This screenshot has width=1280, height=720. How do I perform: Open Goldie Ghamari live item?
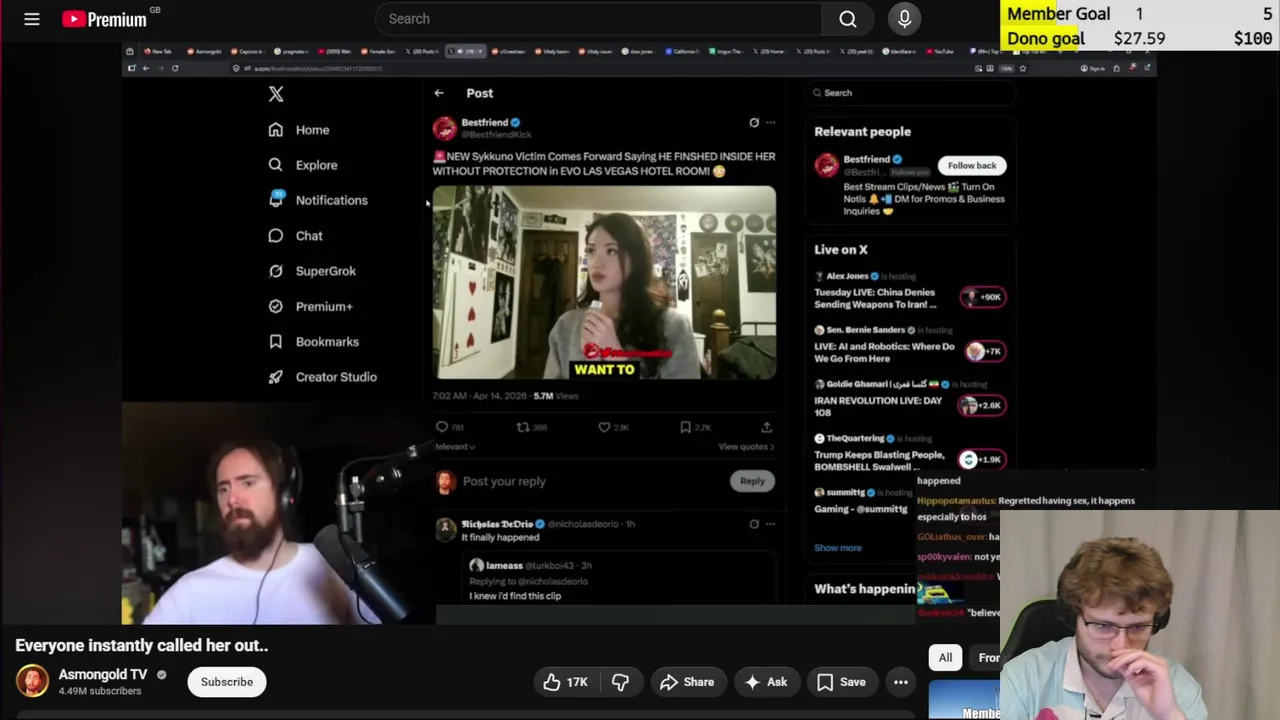pyautogui.click(x=908, y=398)
